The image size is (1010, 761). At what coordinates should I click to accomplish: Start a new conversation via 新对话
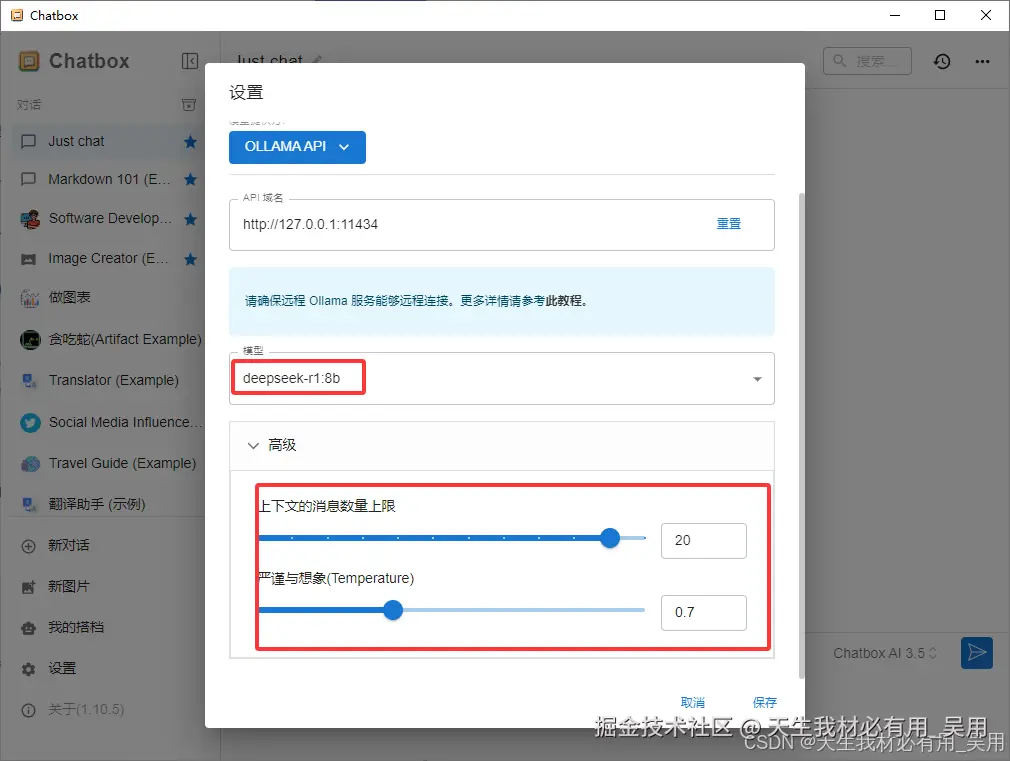point(75,545)
